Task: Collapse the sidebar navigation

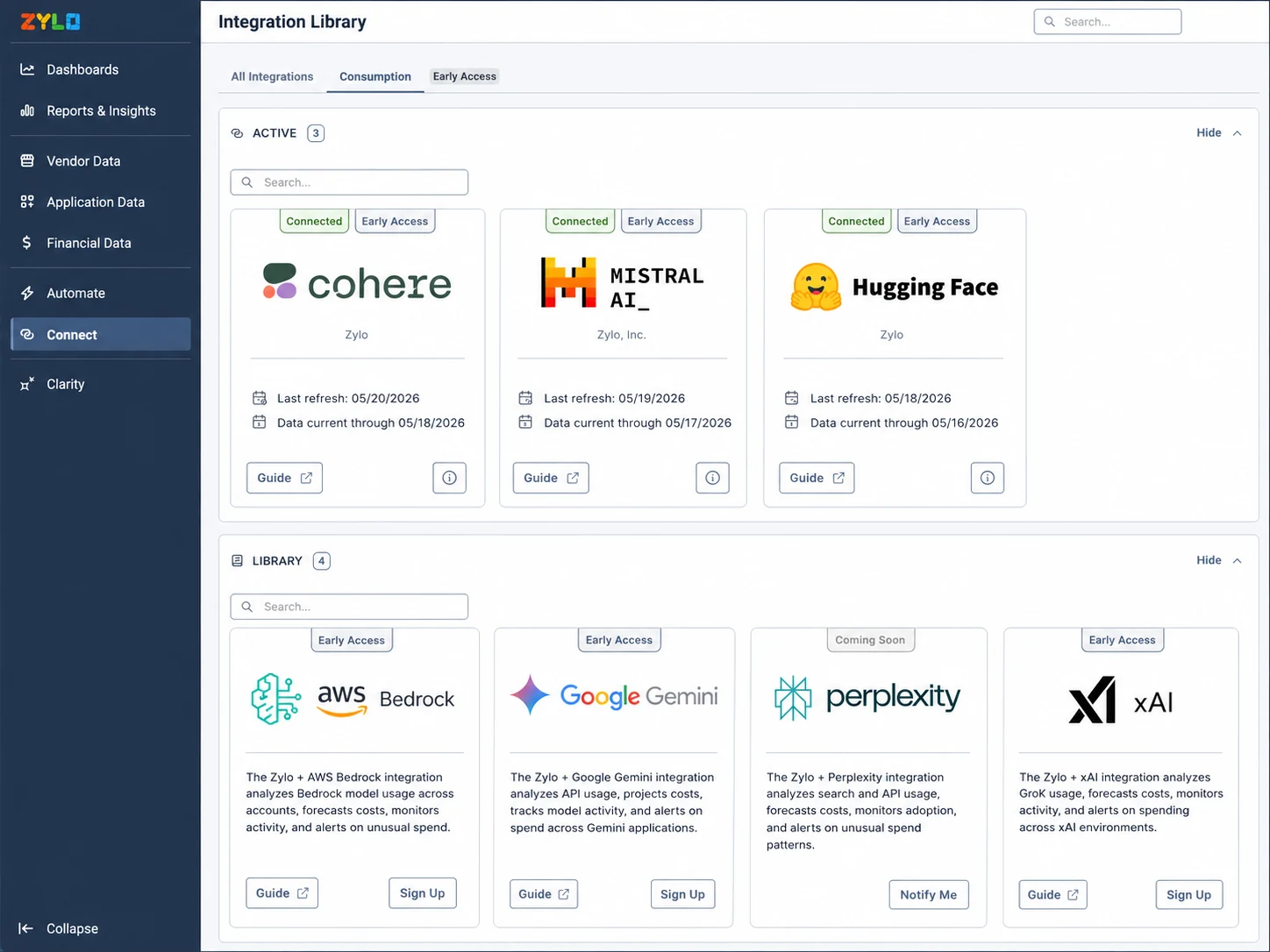Action: point(59,928)
